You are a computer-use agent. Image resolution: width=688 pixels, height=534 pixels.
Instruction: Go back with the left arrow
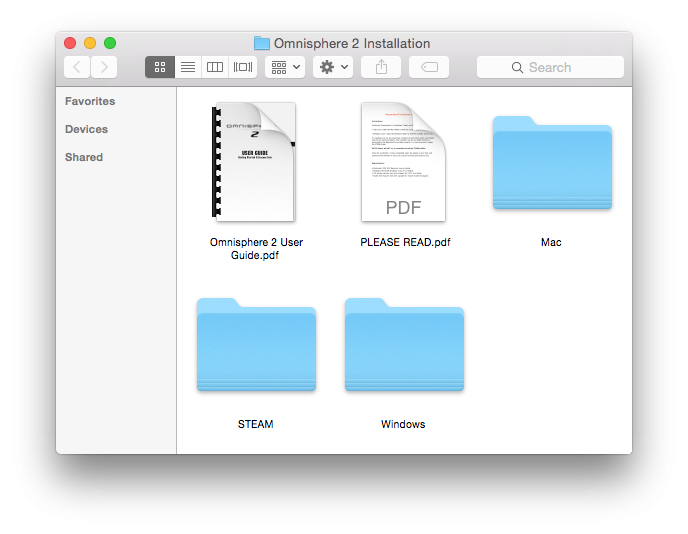coord(77,67)
